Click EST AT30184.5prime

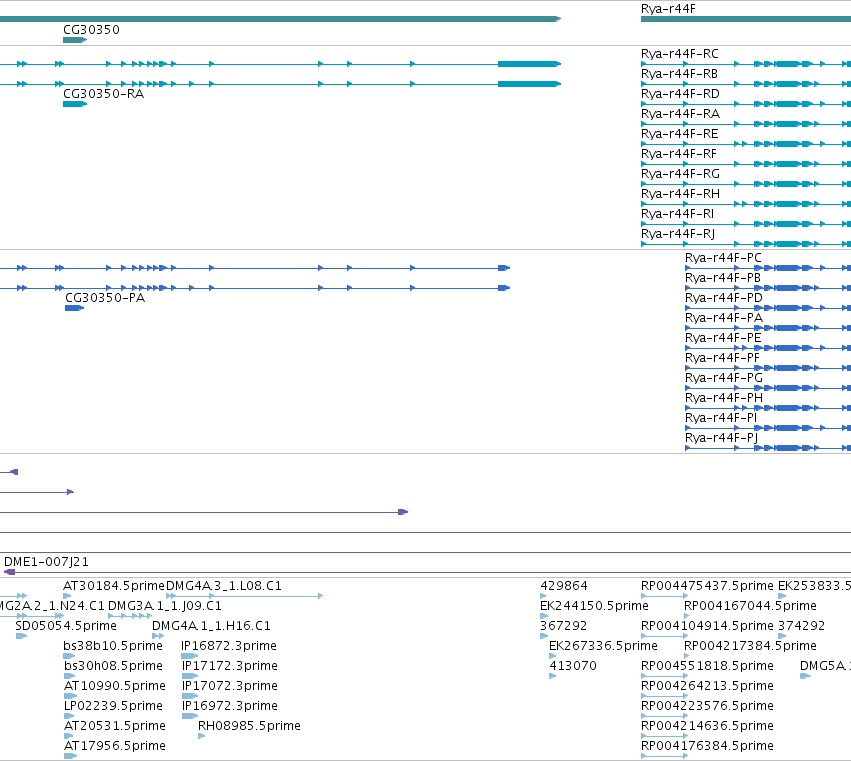pos(113,586)
